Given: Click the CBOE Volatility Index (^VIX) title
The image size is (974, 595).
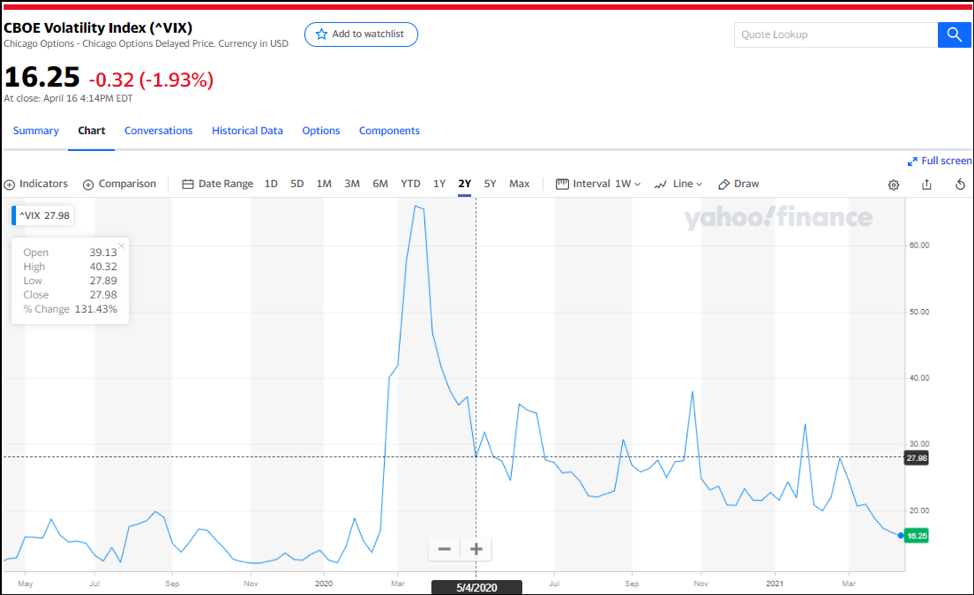Looking at the screenshot, I should click(x=98, y=28).
